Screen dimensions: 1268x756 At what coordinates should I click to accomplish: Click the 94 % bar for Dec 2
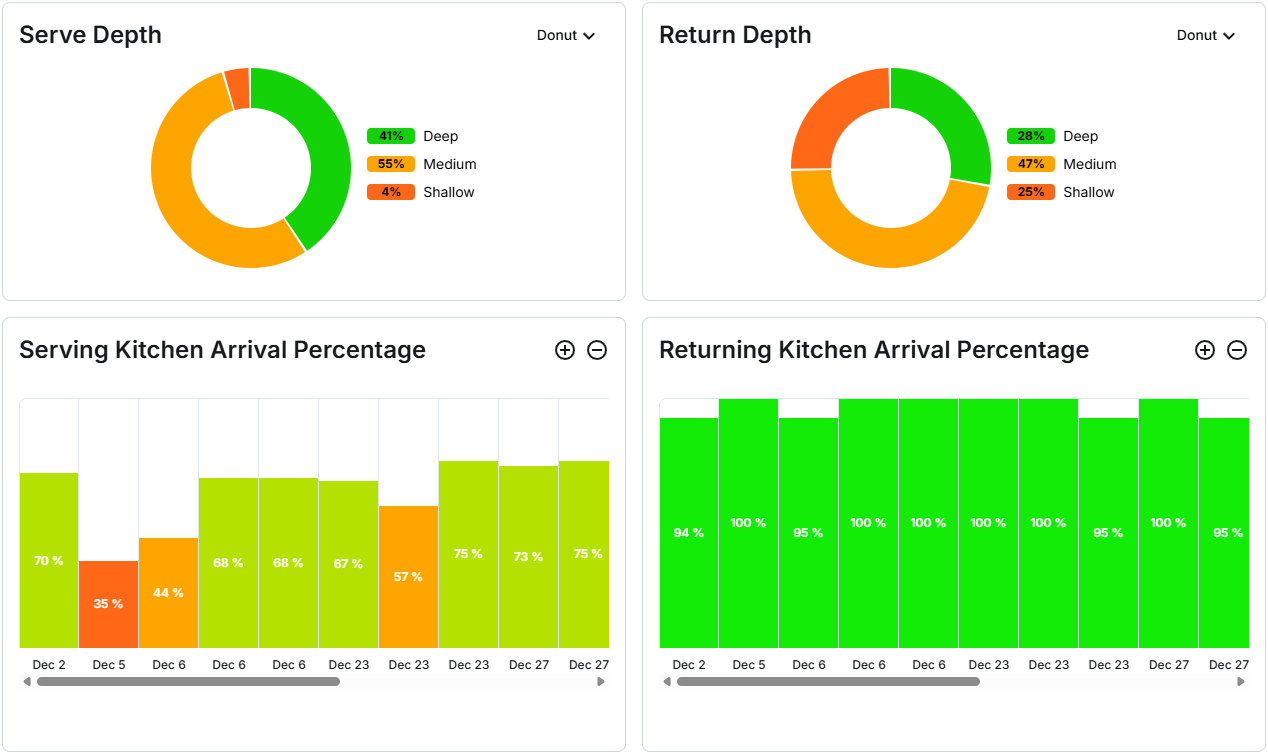click(688, 532)
